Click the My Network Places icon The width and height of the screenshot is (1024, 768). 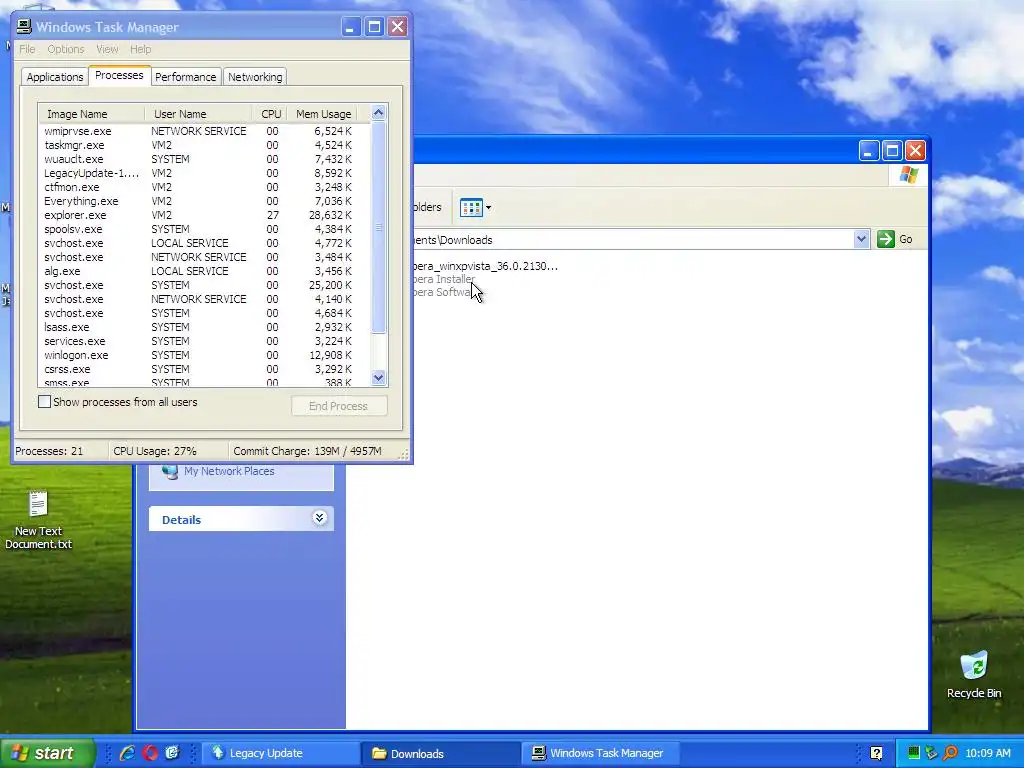tap(170, 471)
